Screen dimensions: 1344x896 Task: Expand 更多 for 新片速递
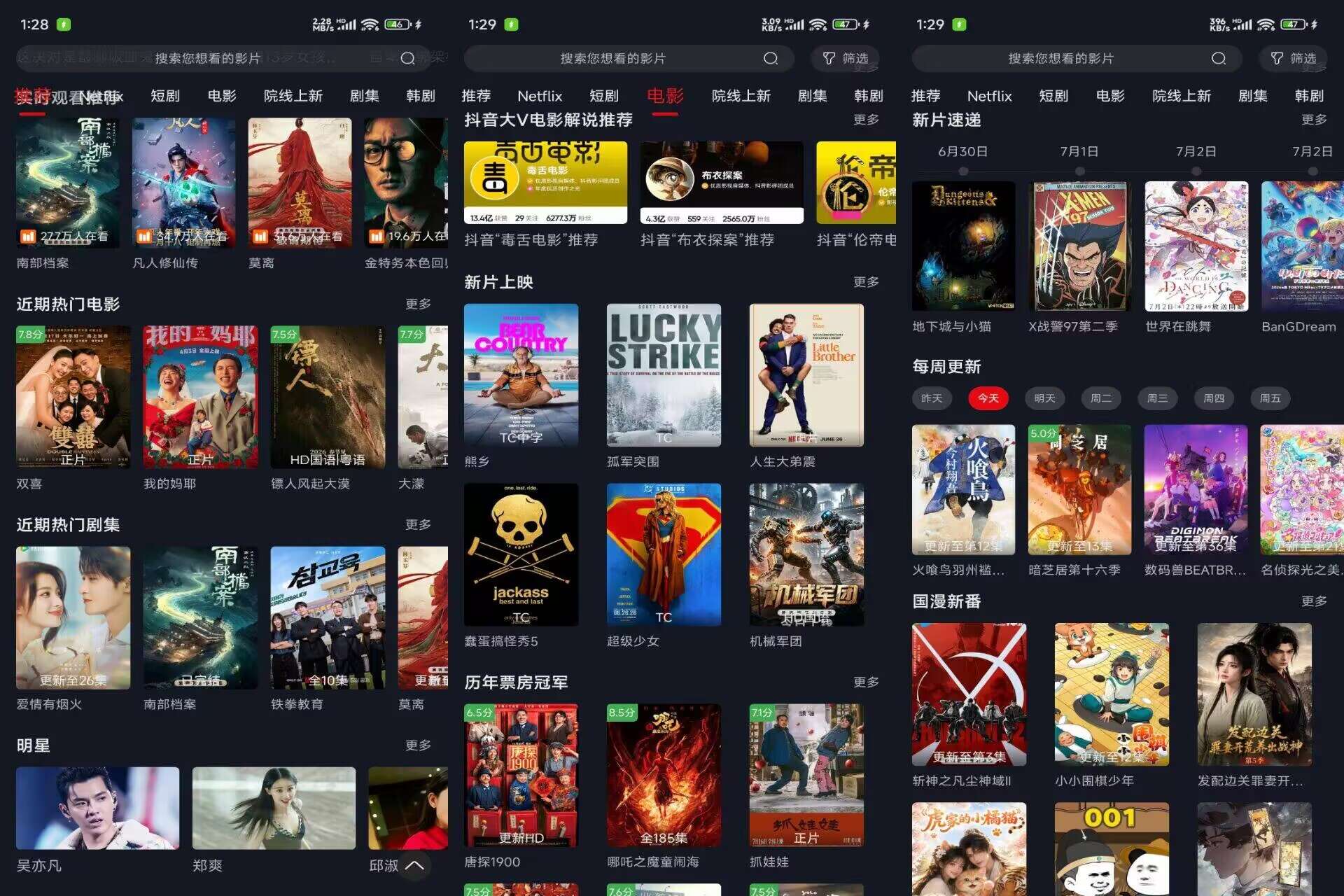coord(1314,120)
